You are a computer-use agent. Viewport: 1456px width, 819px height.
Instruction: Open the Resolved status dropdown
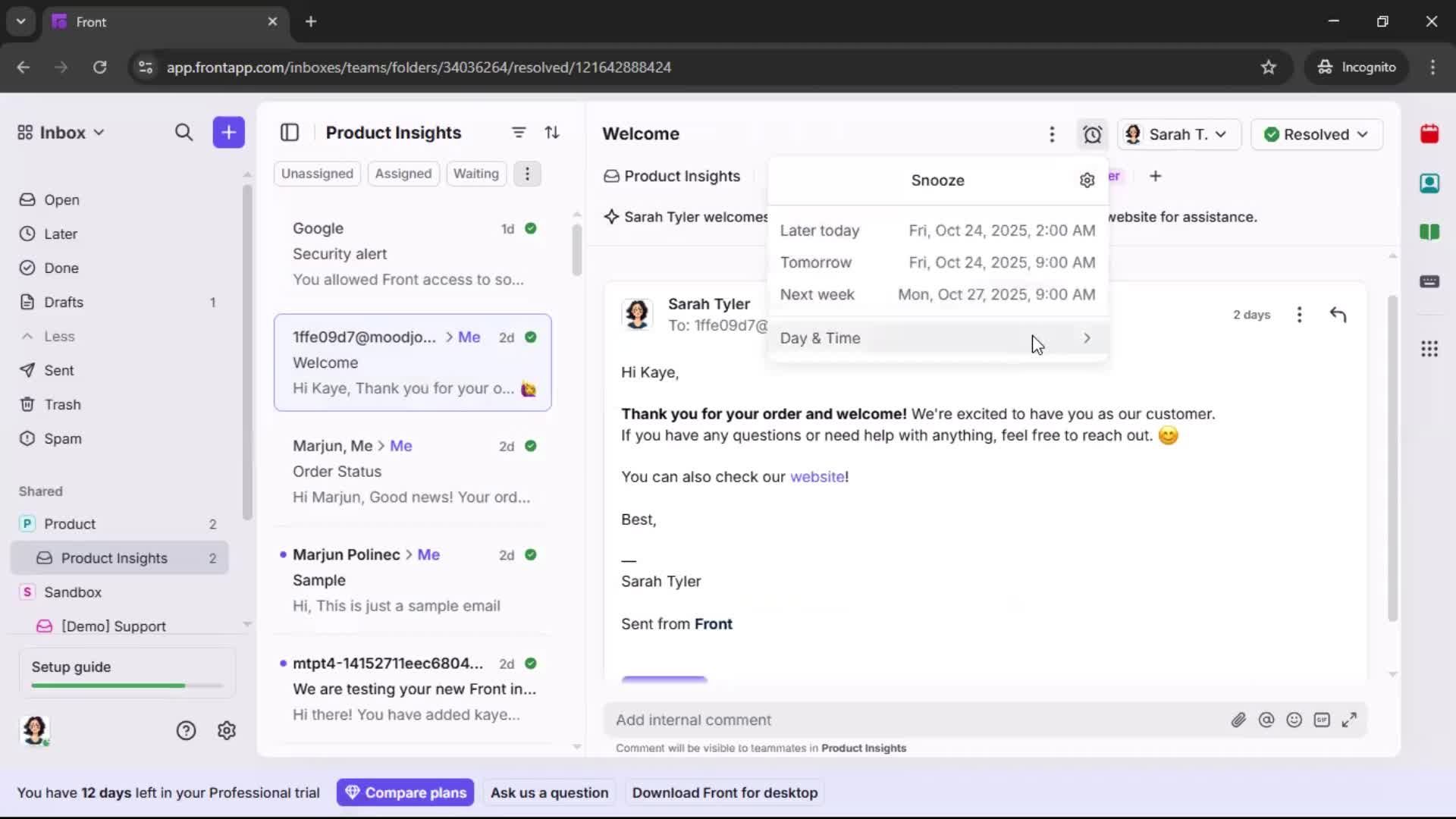1316,134
